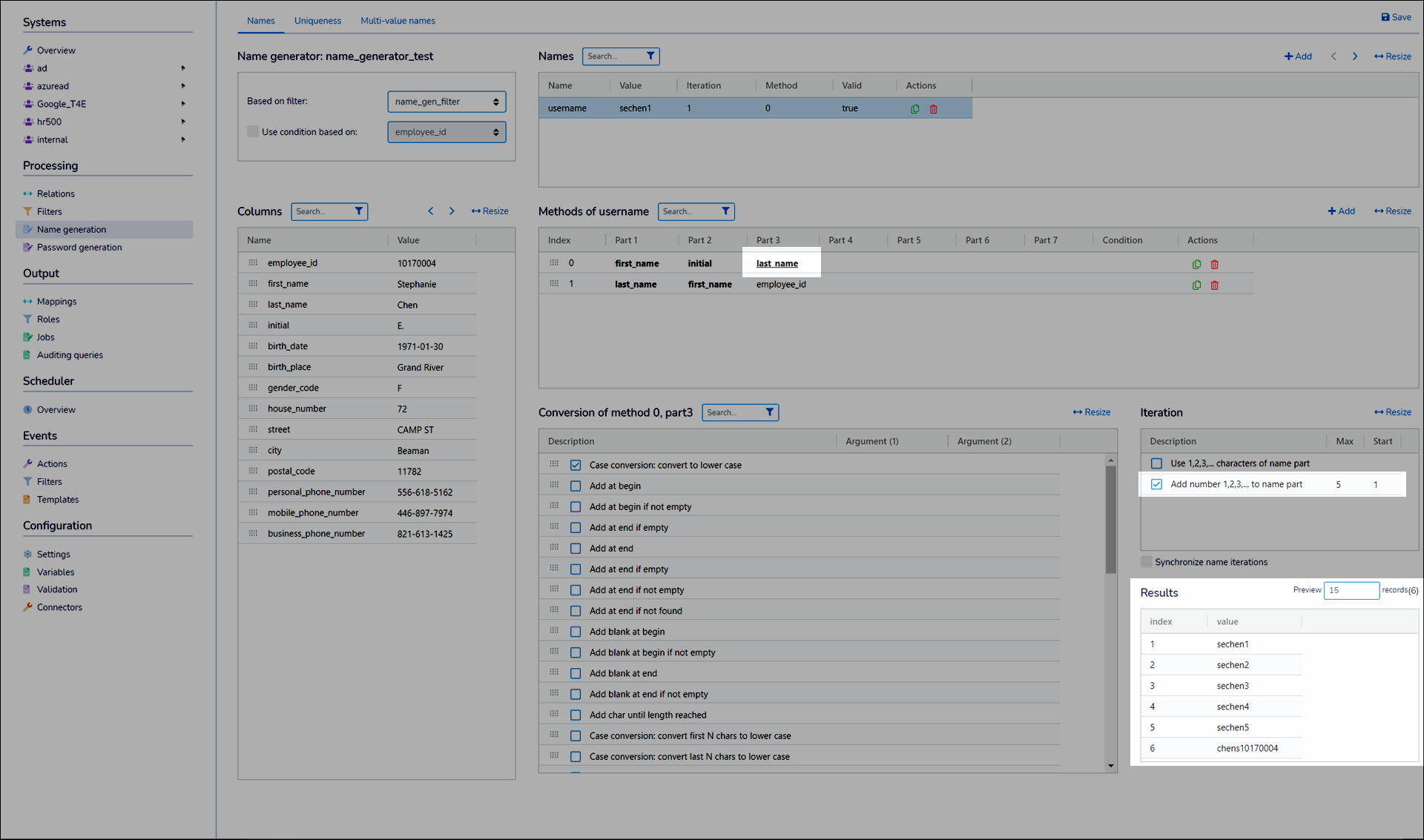Uncheck Case conversion: convert to lower case
The image size is (1424, 840).
pyautogui.click(x=576, y=466)
